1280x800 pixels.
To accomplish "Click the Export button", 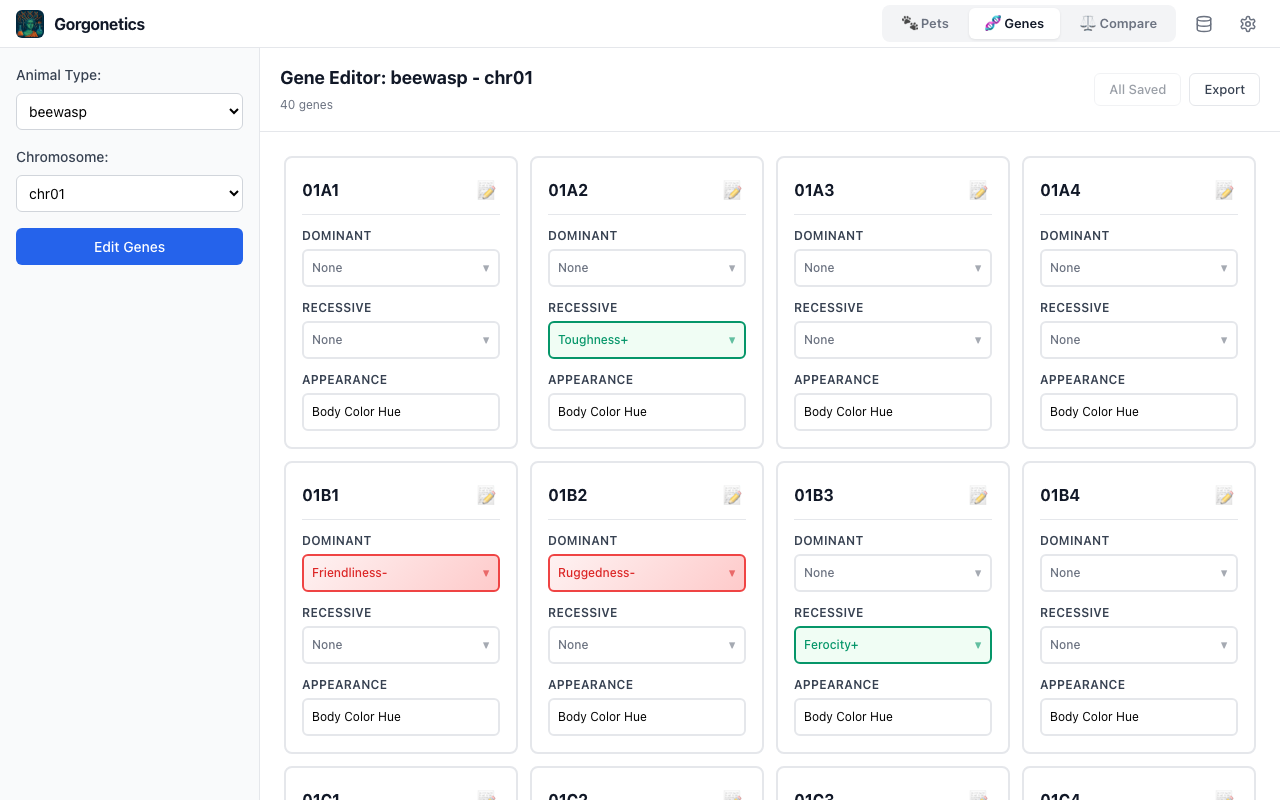I will (x=1224, y=90).
